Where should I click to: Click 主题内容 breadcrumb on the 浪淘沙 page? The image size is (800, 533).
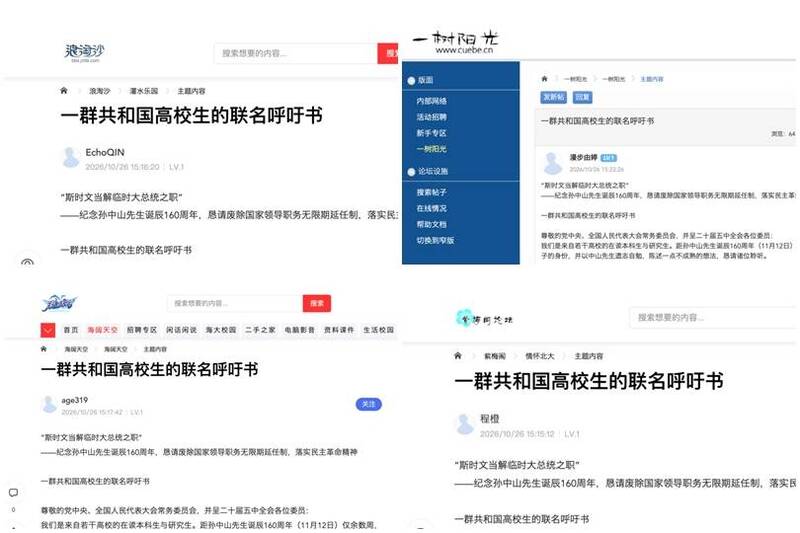[191, 91]
